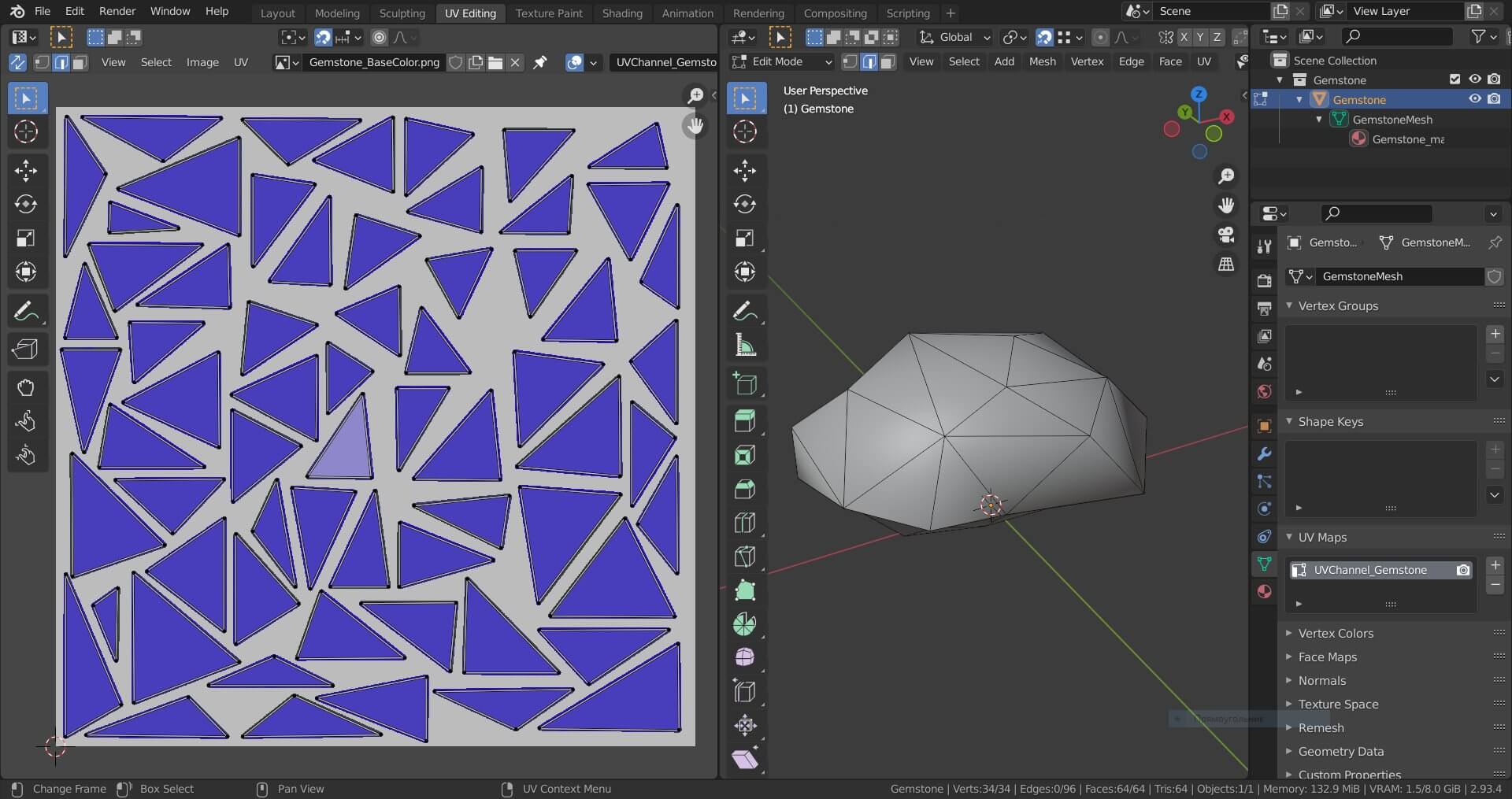
Task: Open the Edit Mode dropdown
Action: pos(781,61)
